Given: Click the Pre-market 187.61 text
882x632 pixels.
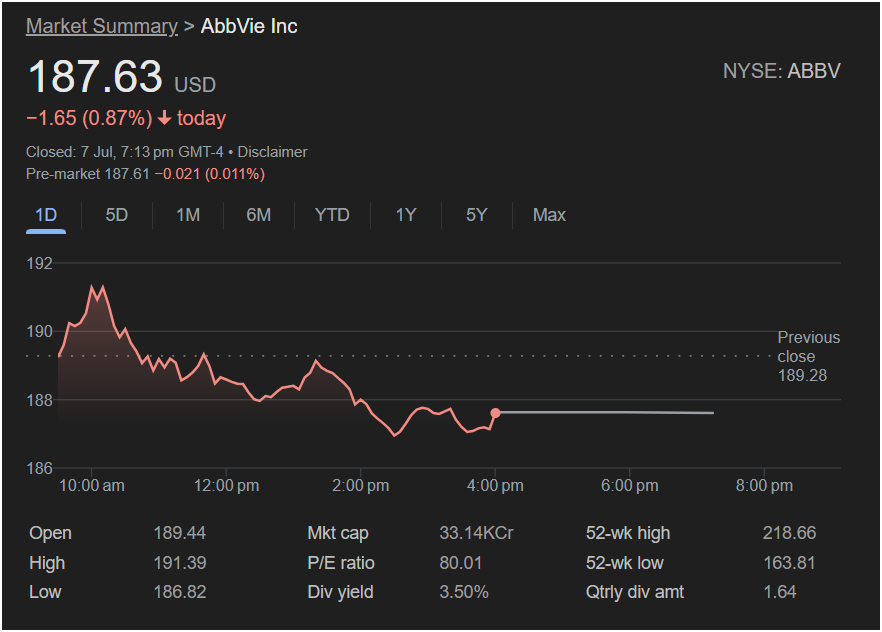Looking at the screenshot, I should coord(88,174).
